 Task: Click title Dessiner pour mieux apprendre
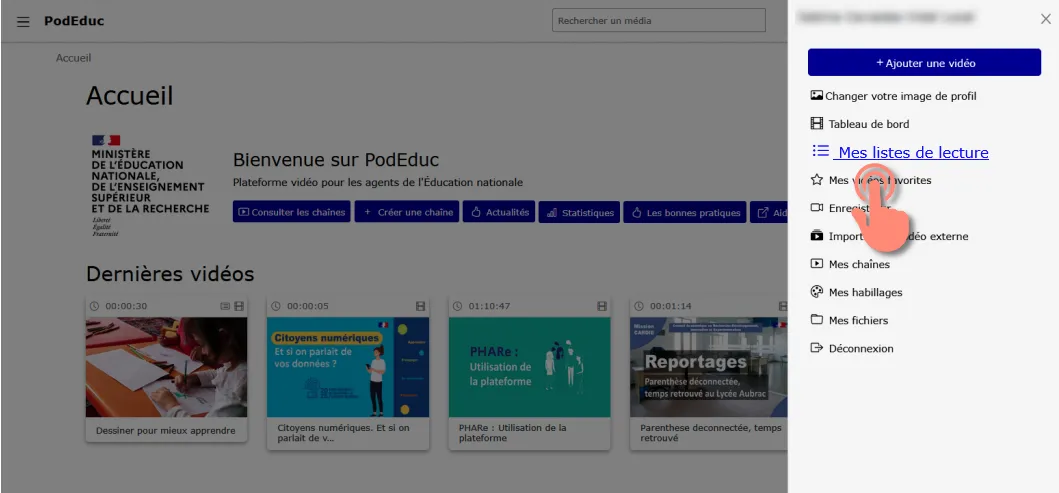click(165, 431)
